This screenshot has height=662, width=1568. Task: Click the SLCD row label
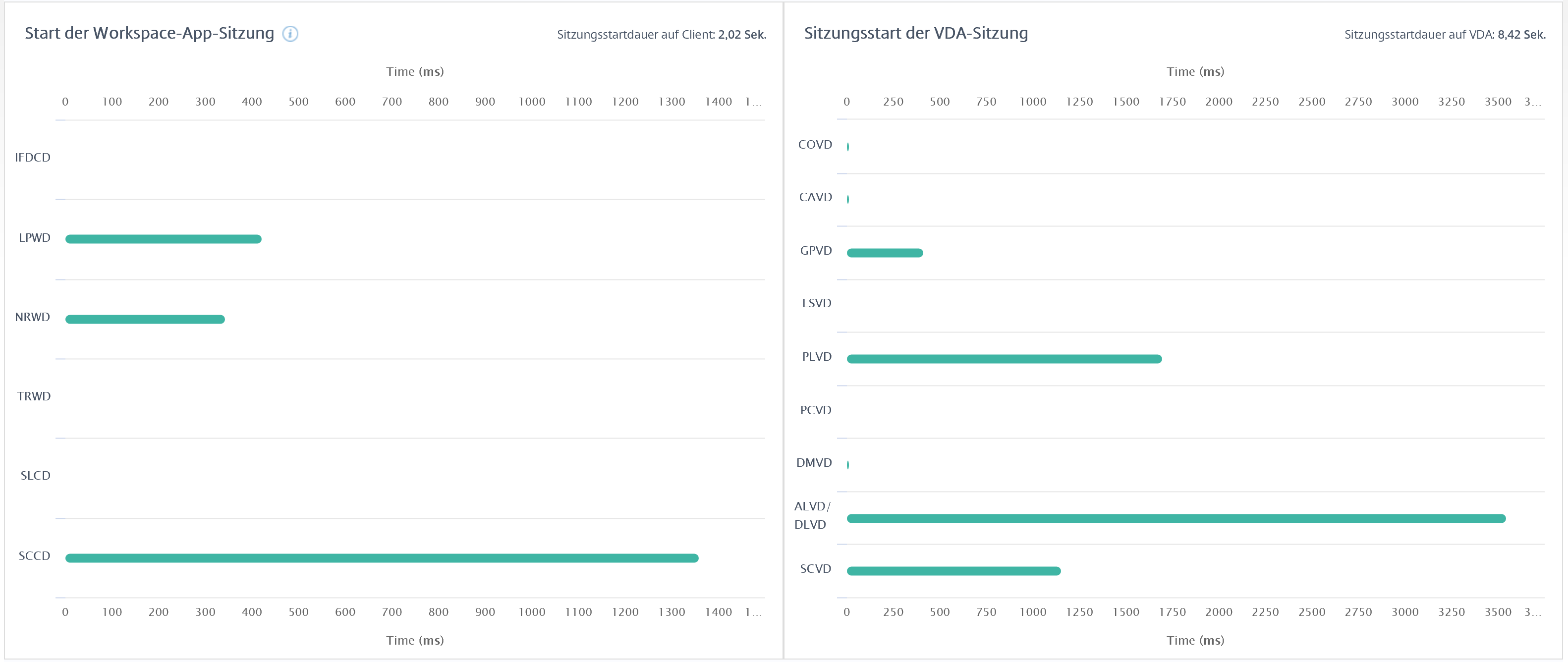(35, 476)
